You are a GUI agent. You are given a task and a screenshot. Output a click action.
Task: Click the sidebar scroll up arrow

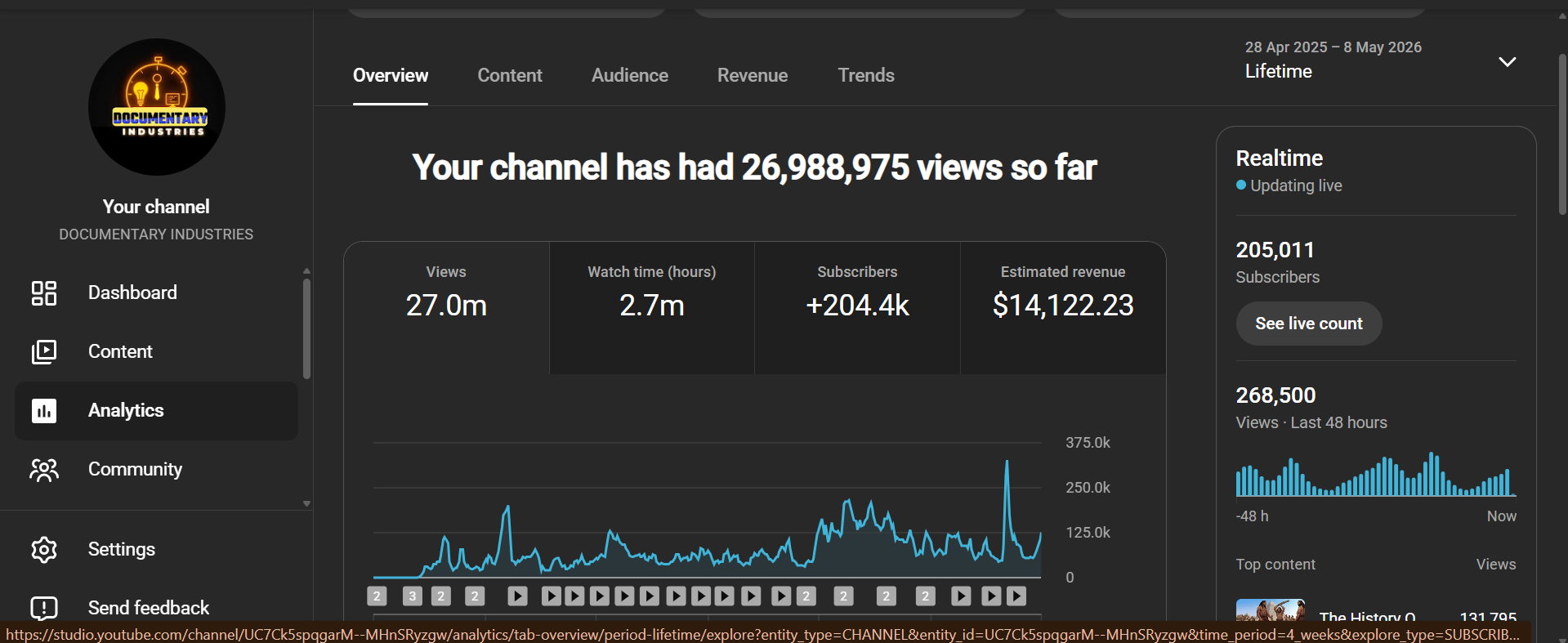[x=306, y=270]
